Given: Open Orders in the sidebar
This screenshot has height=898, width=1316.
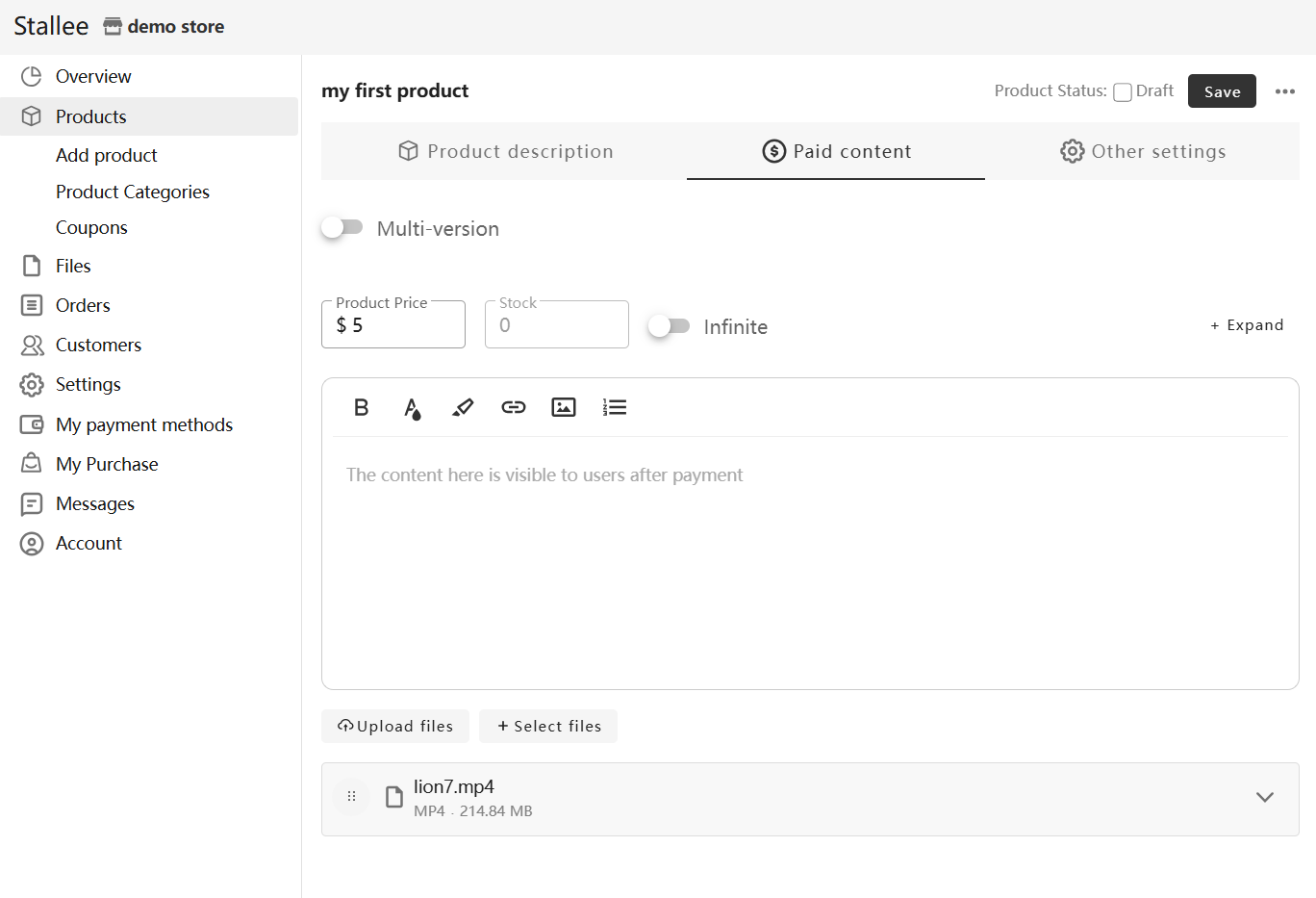Looking at the screenshot, I should 83,305.
